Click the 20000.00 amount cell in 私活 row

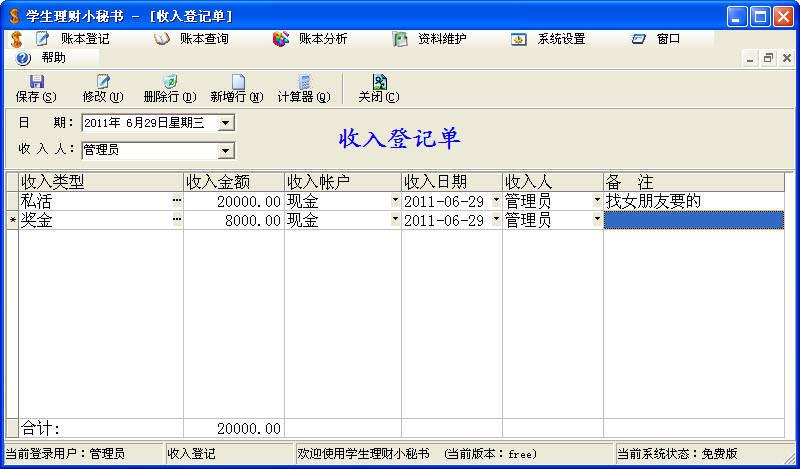[234, 201]
